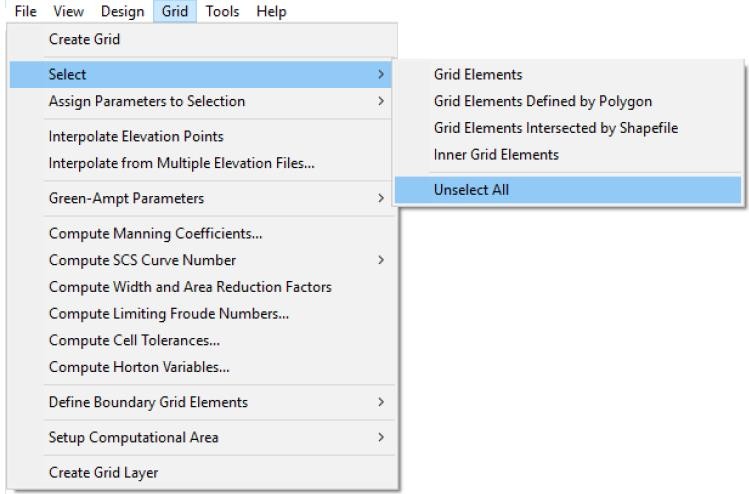Expand Compute SCS Curve Number submenu
This screenshot has width=749, height=494.
tap(142, 260)
